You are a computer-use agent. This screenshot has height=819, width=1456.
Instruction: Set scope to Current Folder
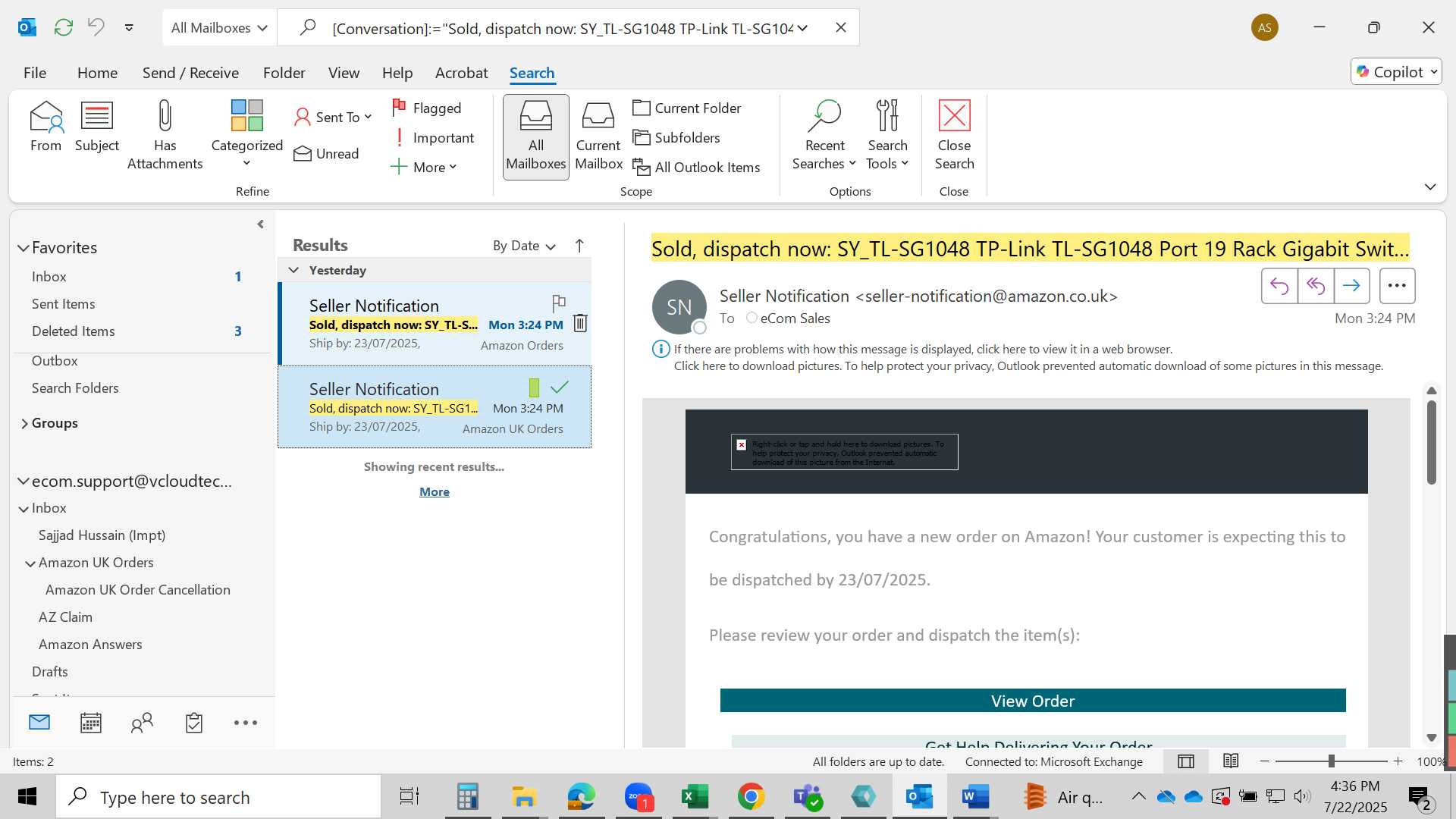687,108
